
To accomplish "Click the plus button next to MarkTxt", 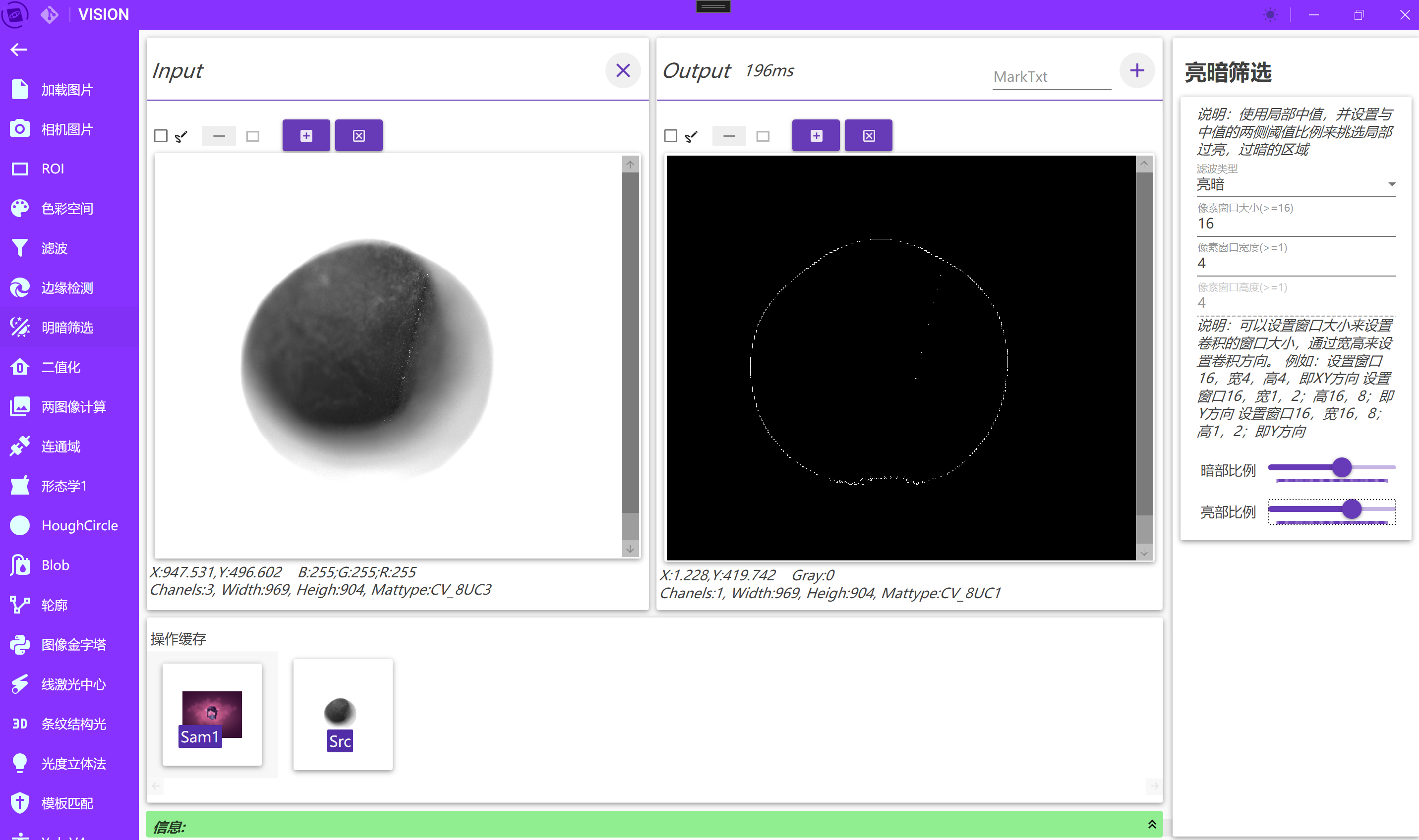I will (x=1136, y=71).
